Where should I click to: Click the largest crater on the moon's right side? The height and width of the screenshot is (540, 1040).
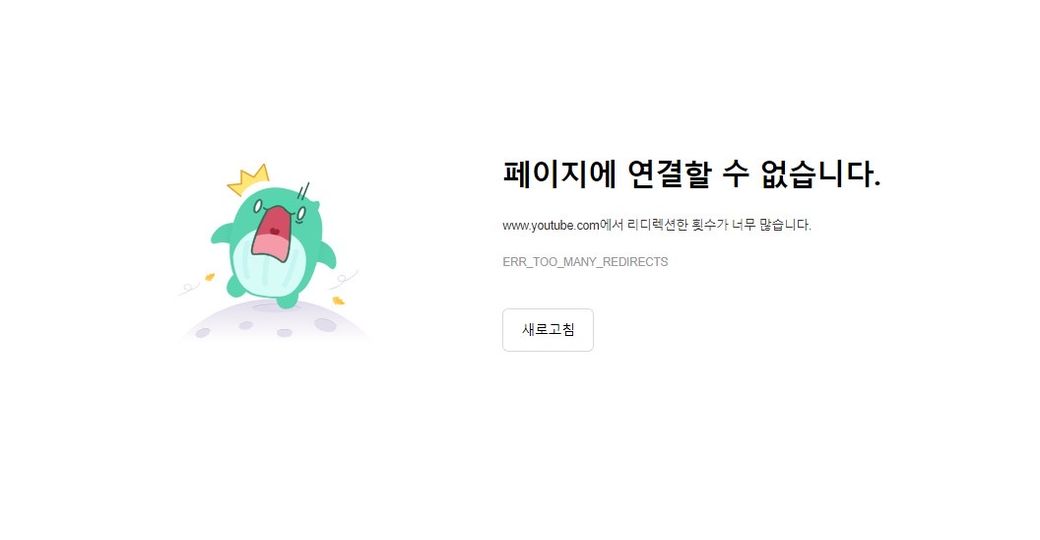(x=325, y=324)
